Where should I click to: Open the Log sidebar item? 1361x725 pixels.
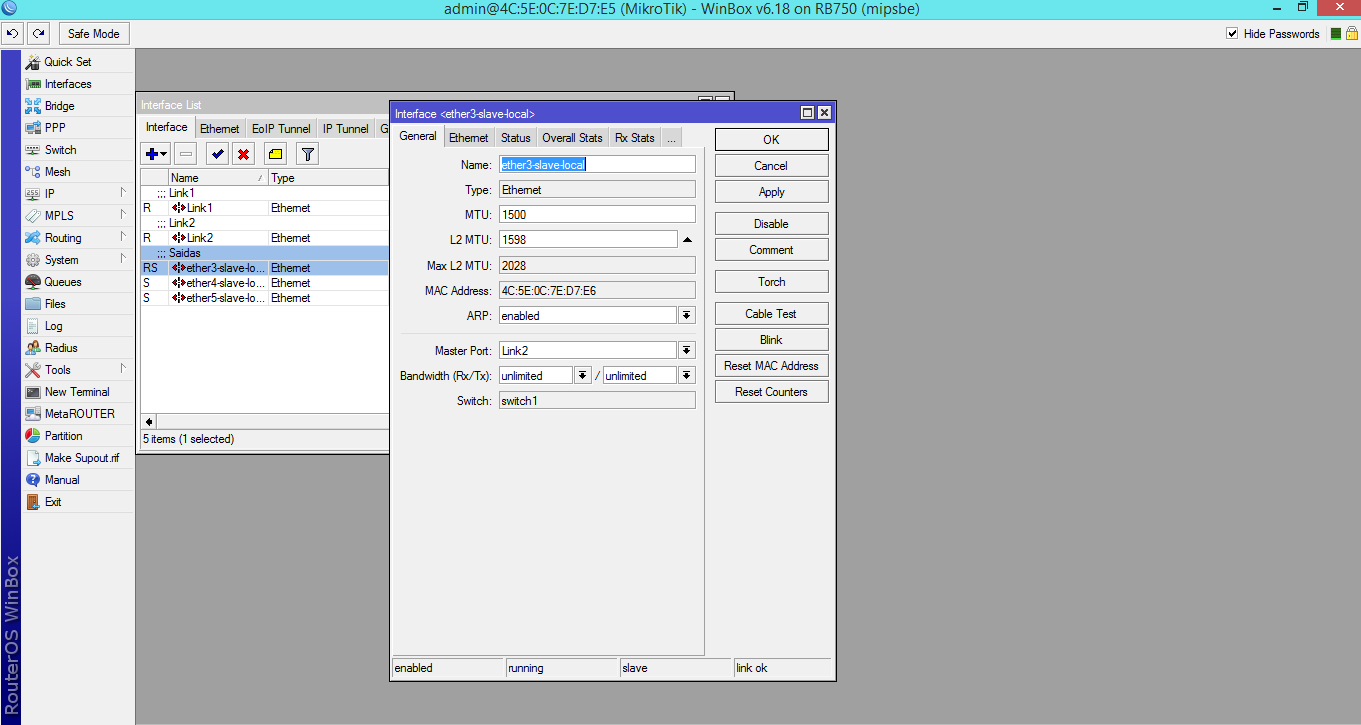(x=53, y=326)
